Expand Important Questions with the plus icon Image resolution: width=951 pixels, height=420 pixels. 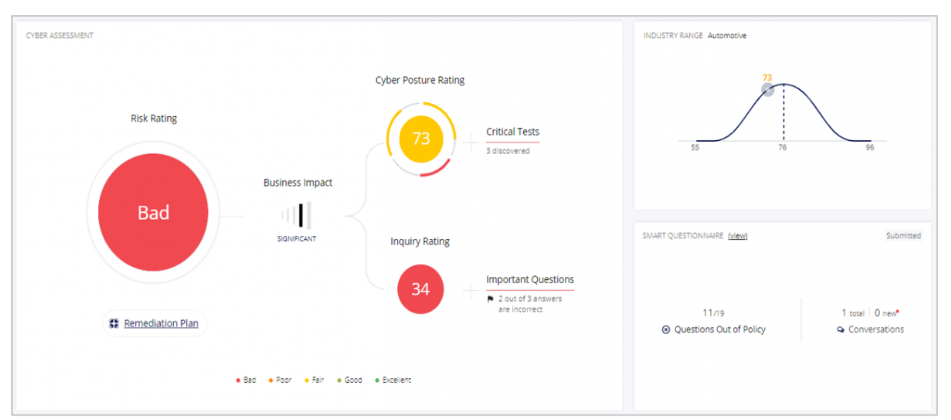(469, 291)
